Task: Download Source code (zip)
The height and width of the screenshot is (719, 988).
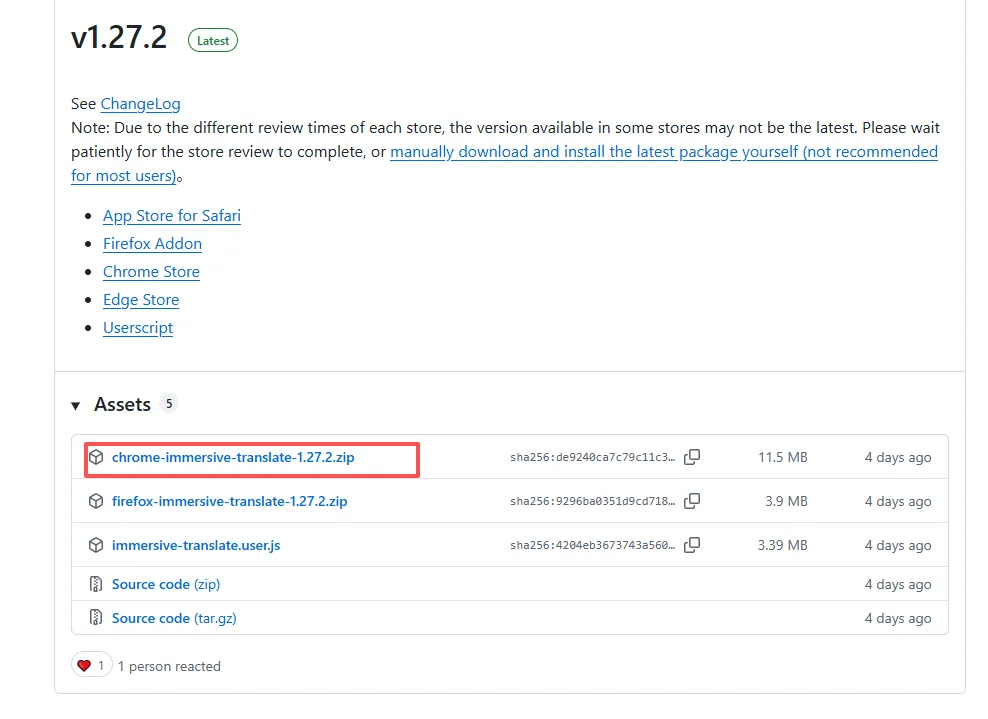Action: pyautogui.click(x=166, y=585)
